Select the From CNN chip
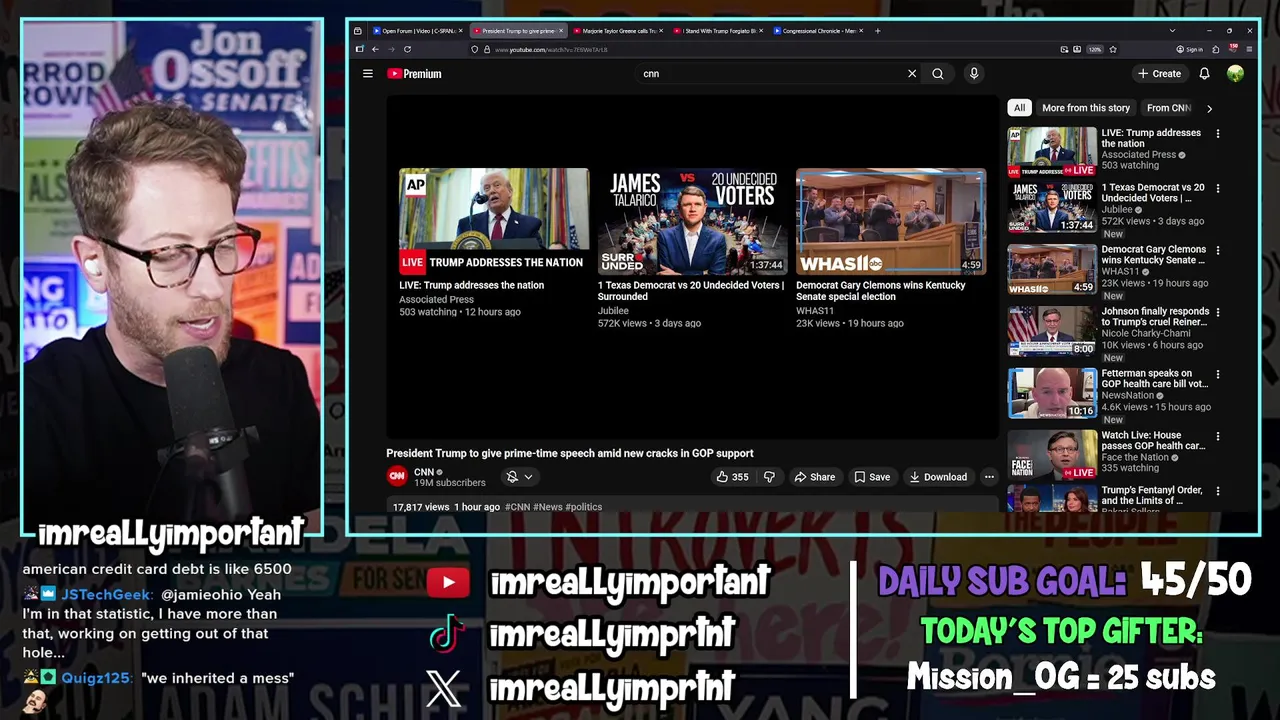The height and width of the screenshot is (720, 1280). coord(1169,108)
